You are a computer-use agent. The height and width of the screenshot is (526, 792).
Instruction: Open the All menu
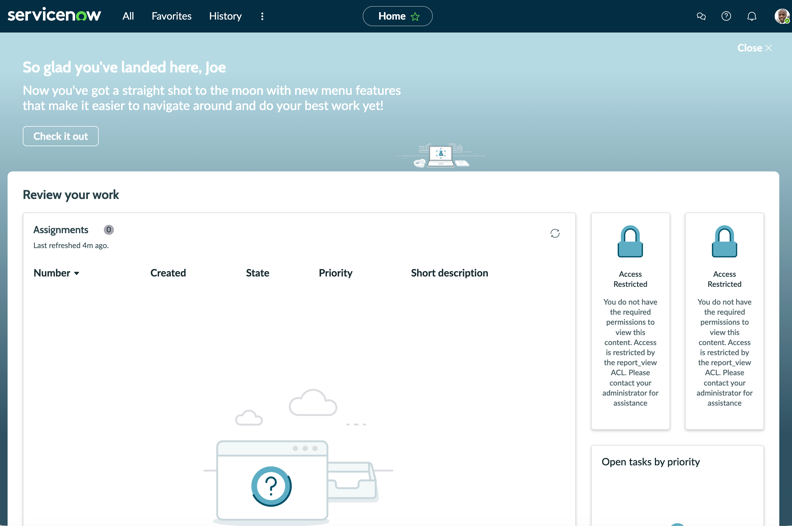128,16
